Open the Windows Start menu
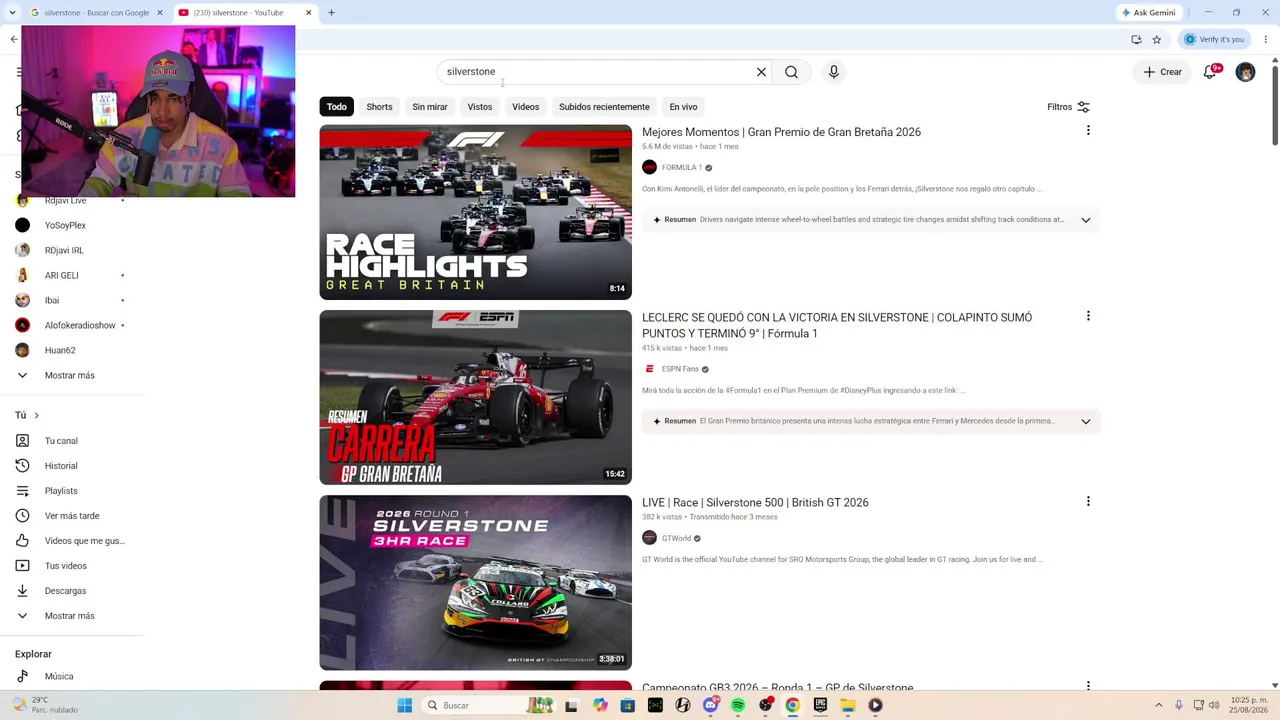 point(404,705)
